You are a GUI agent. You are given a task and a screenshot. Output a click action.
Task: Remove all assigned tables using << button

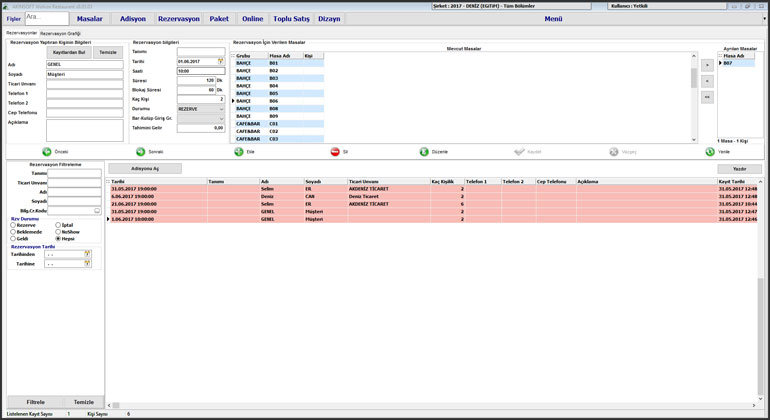707,97
